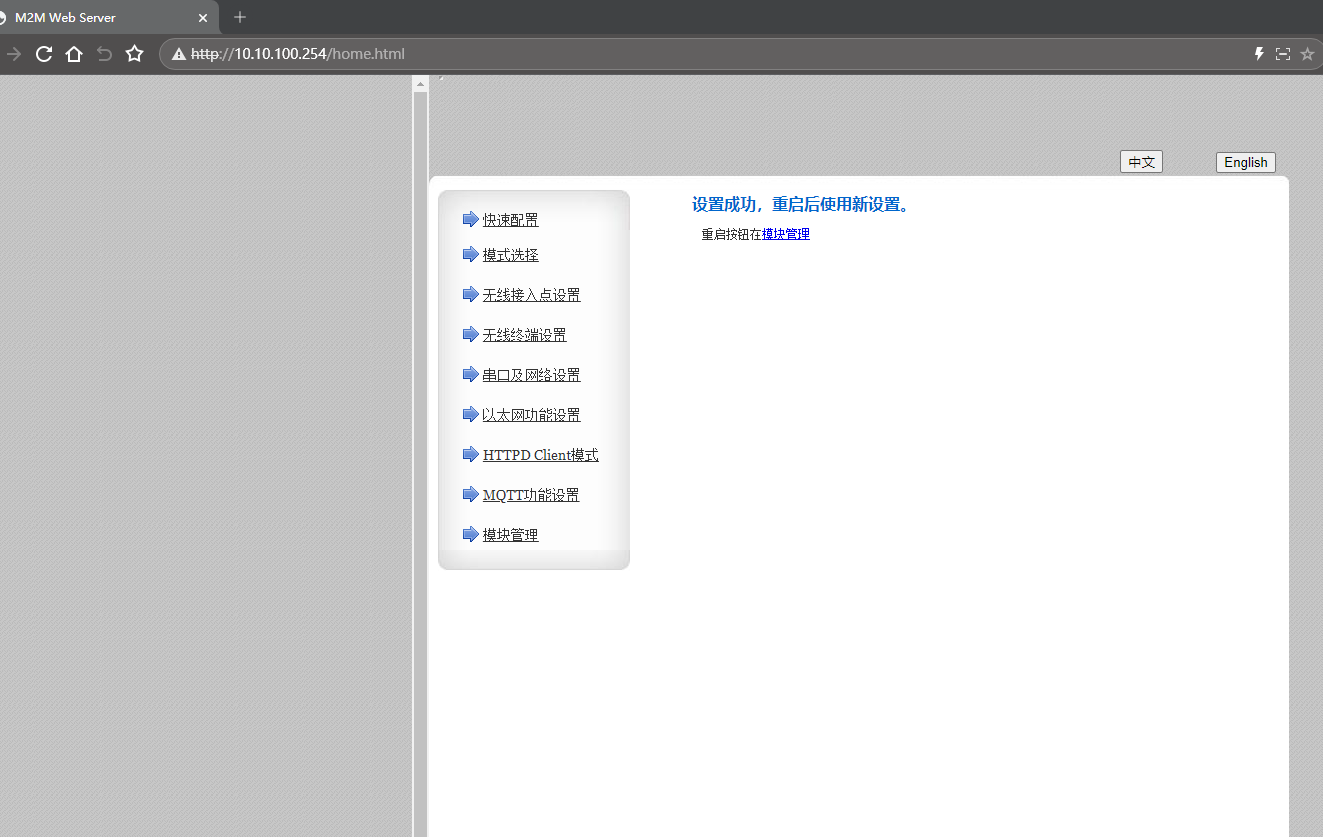Open 串口及网络设置 in the sidebar
The height and width of the screenshot is (837, 1323).
(531, 375)
